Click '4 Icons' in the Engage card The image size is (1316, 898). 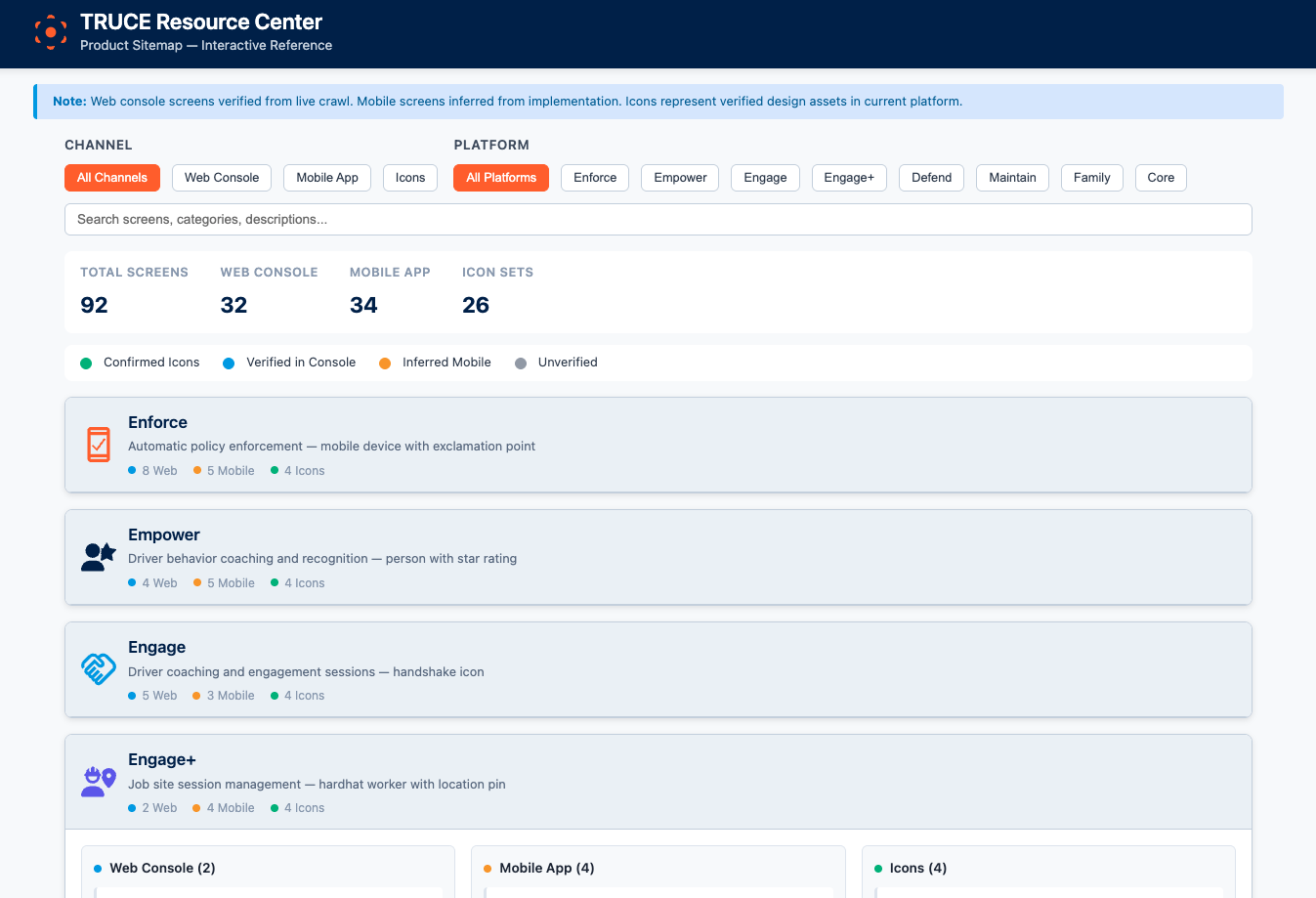(x=305, y=696)
